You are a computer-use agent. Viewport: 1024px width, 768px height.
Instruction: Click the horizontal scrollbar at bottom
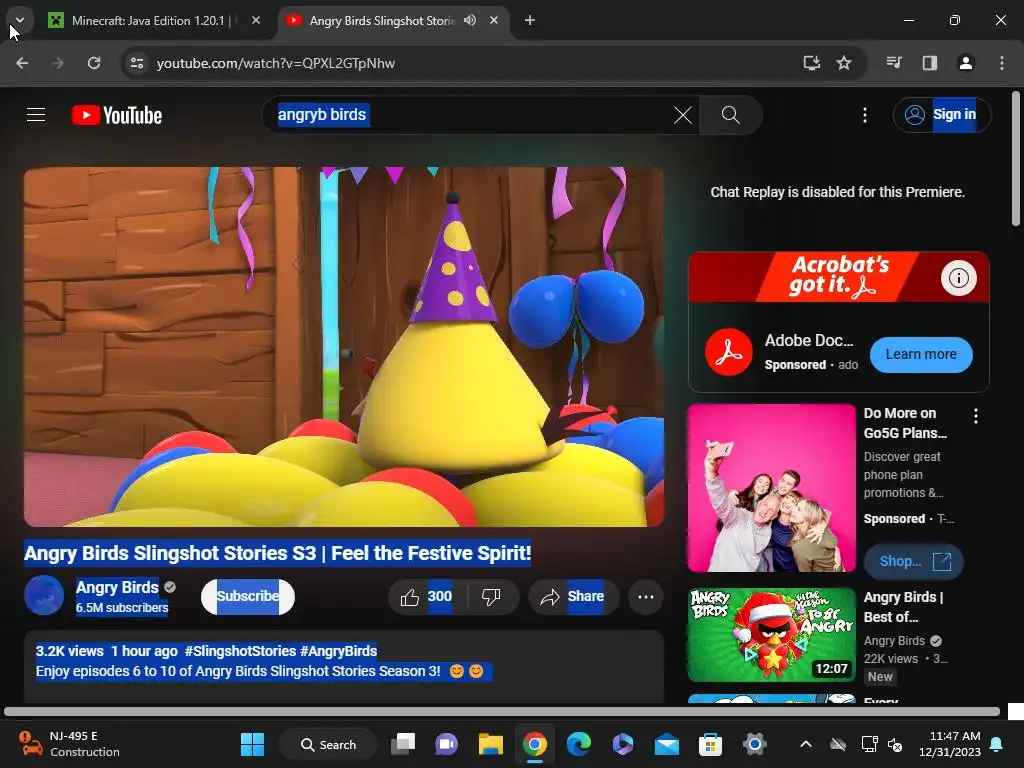[x=502, y=711]
